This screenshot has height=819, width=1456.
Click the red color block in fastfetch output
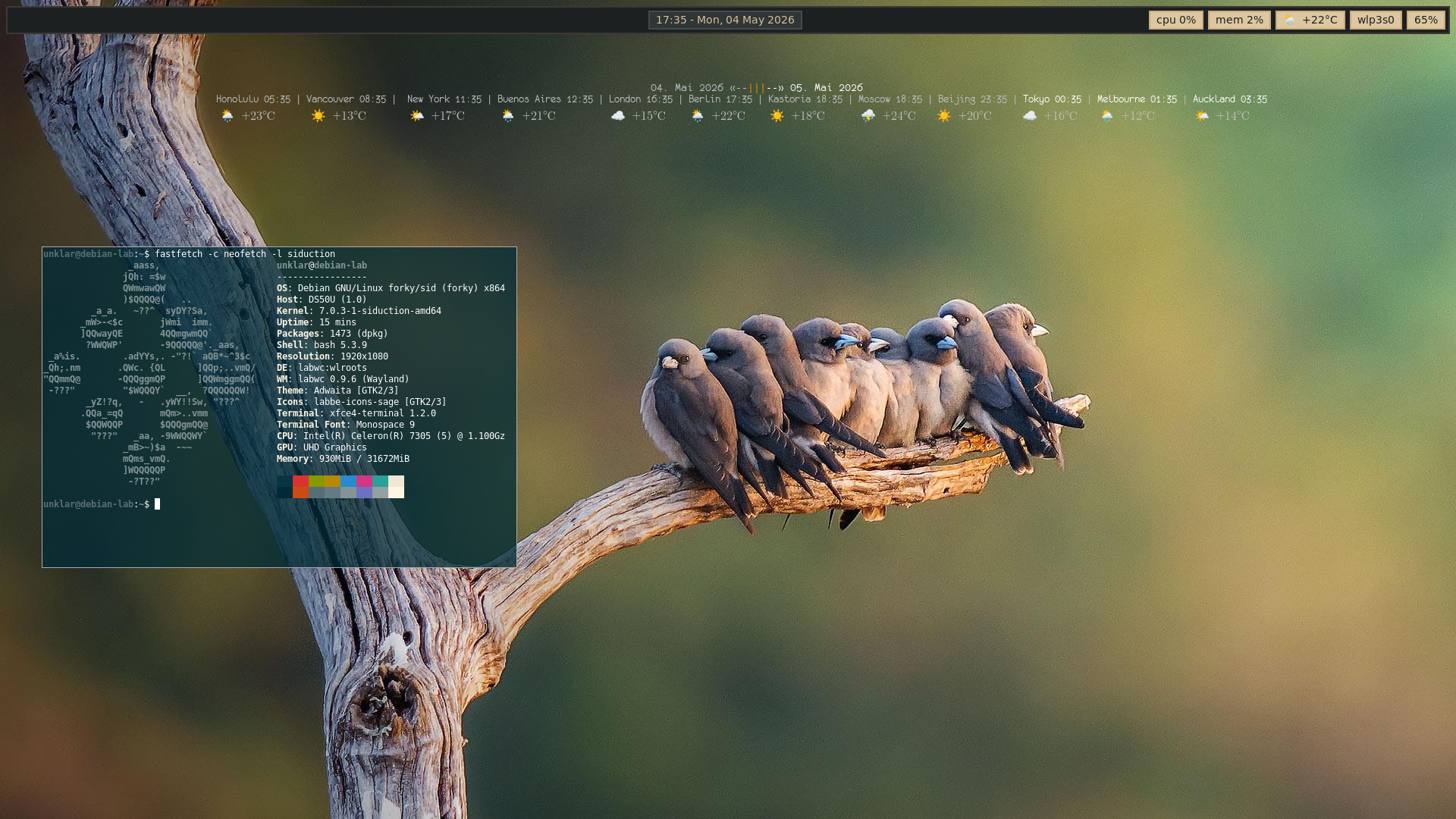[300, 481]
